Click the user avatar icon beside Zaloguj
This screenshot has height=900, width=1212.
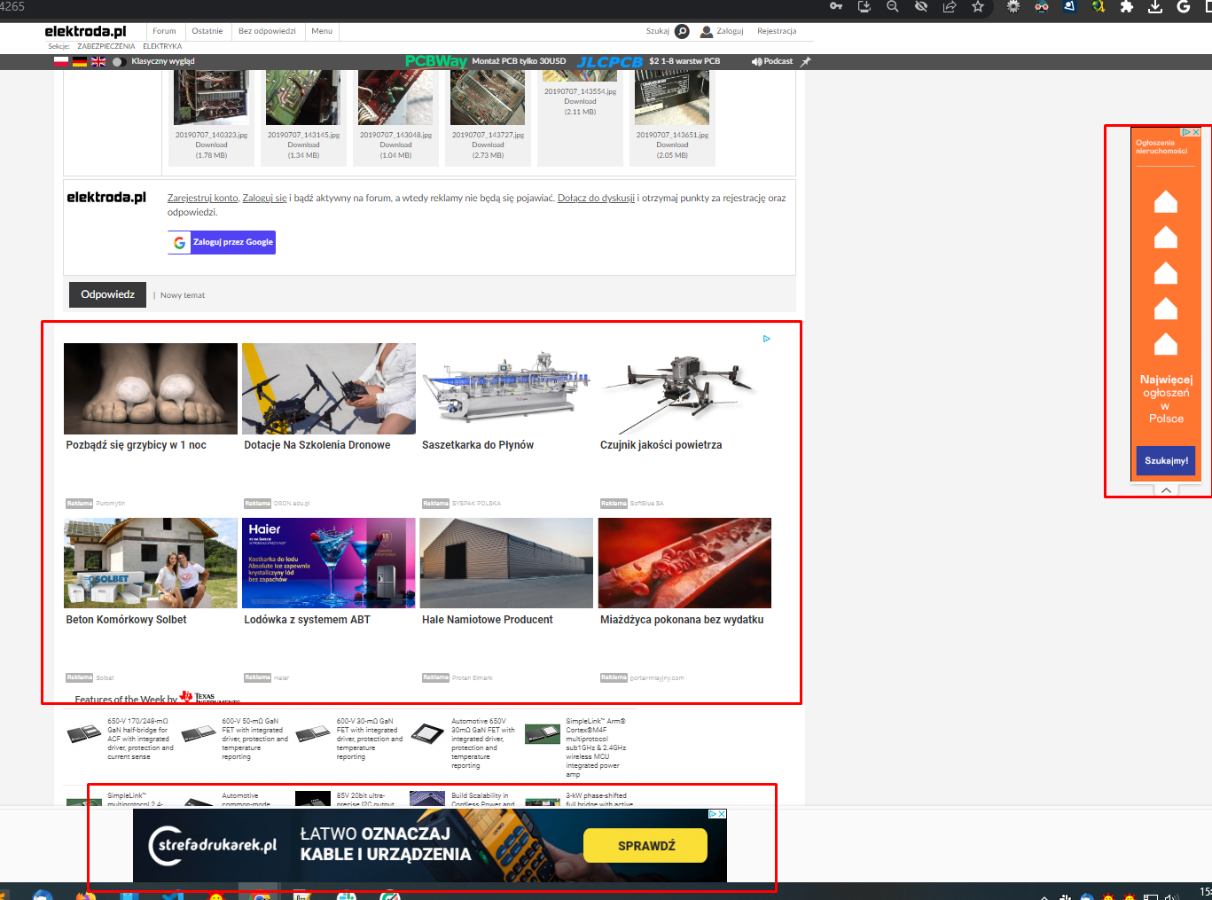click(x=707, y=32)
